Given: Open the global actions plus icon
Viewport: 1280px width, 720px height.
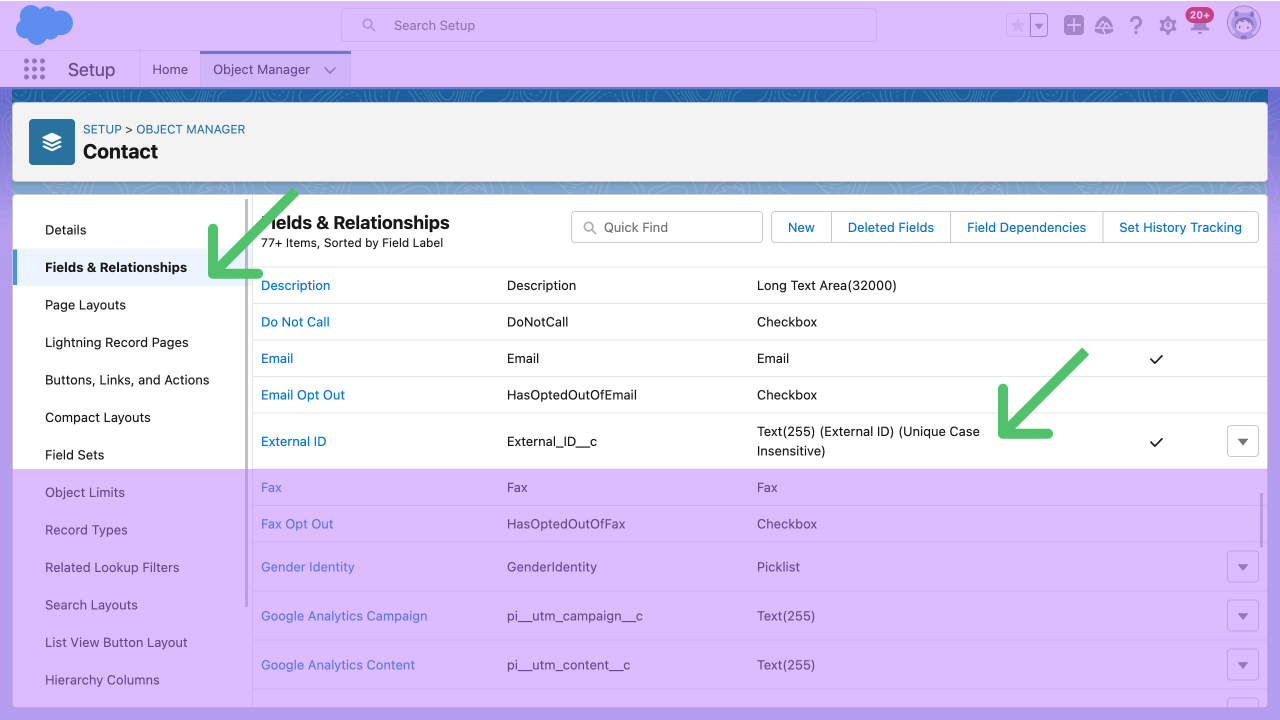Looking at the screenshot, I should point(1074,26).
